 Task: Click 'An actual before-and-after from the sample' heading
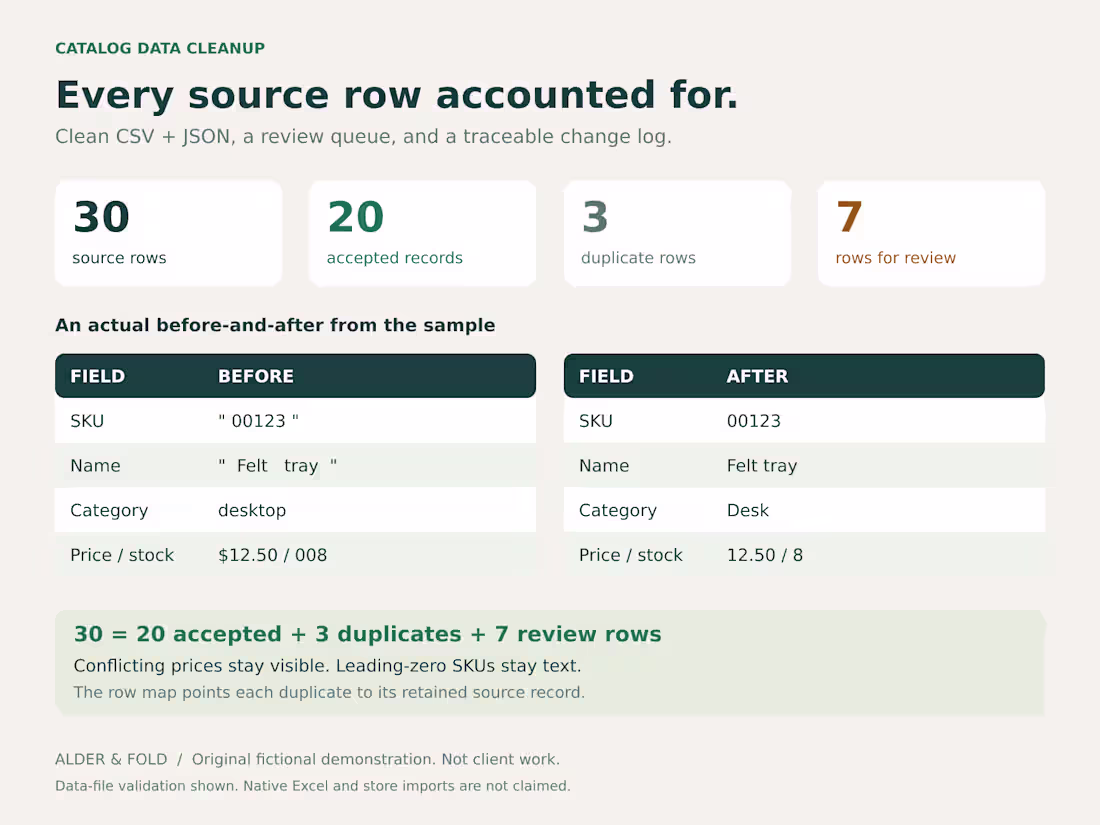(x=275, y=325)
